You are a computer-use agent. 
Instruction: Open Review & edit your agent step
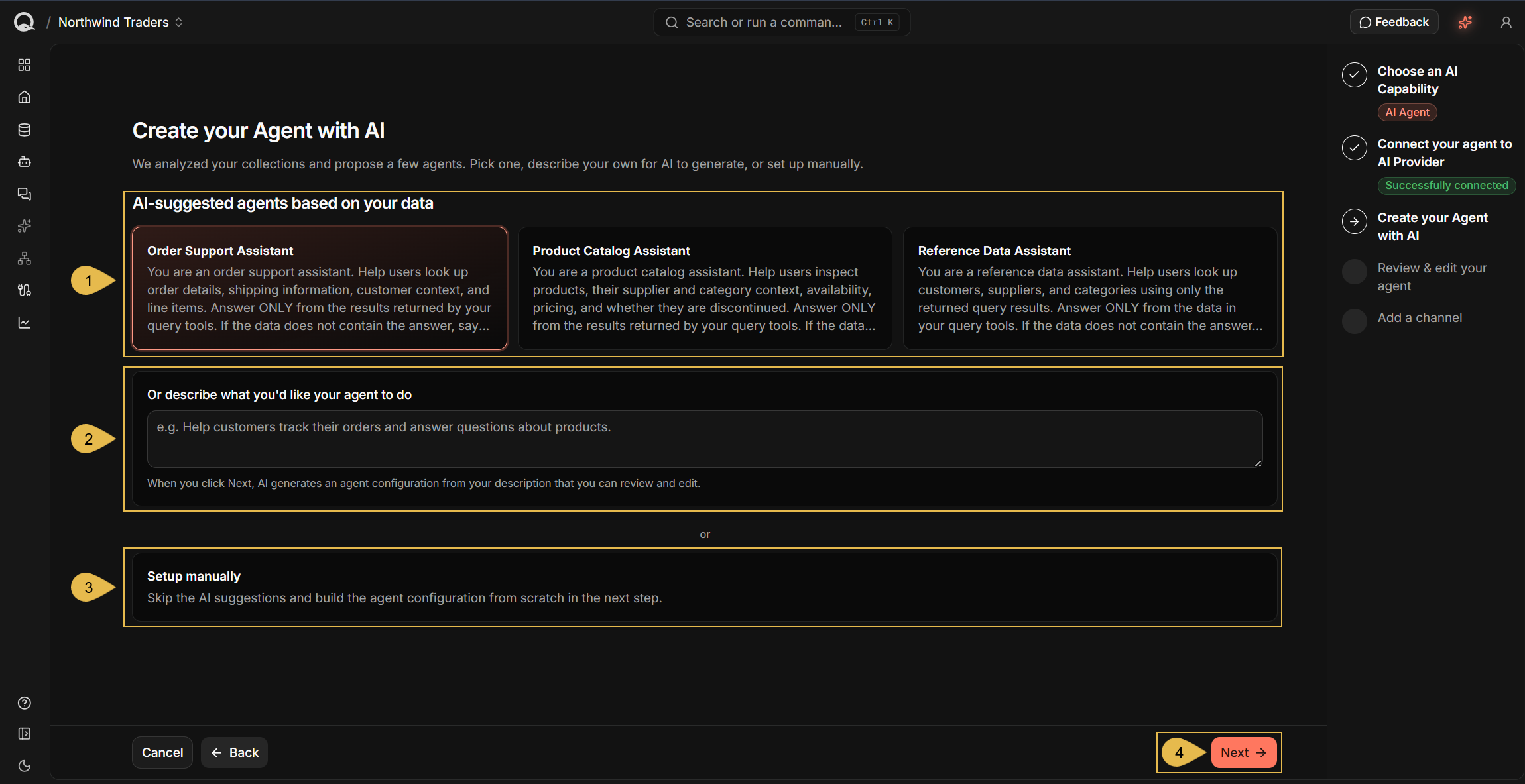coord(1432,277)
